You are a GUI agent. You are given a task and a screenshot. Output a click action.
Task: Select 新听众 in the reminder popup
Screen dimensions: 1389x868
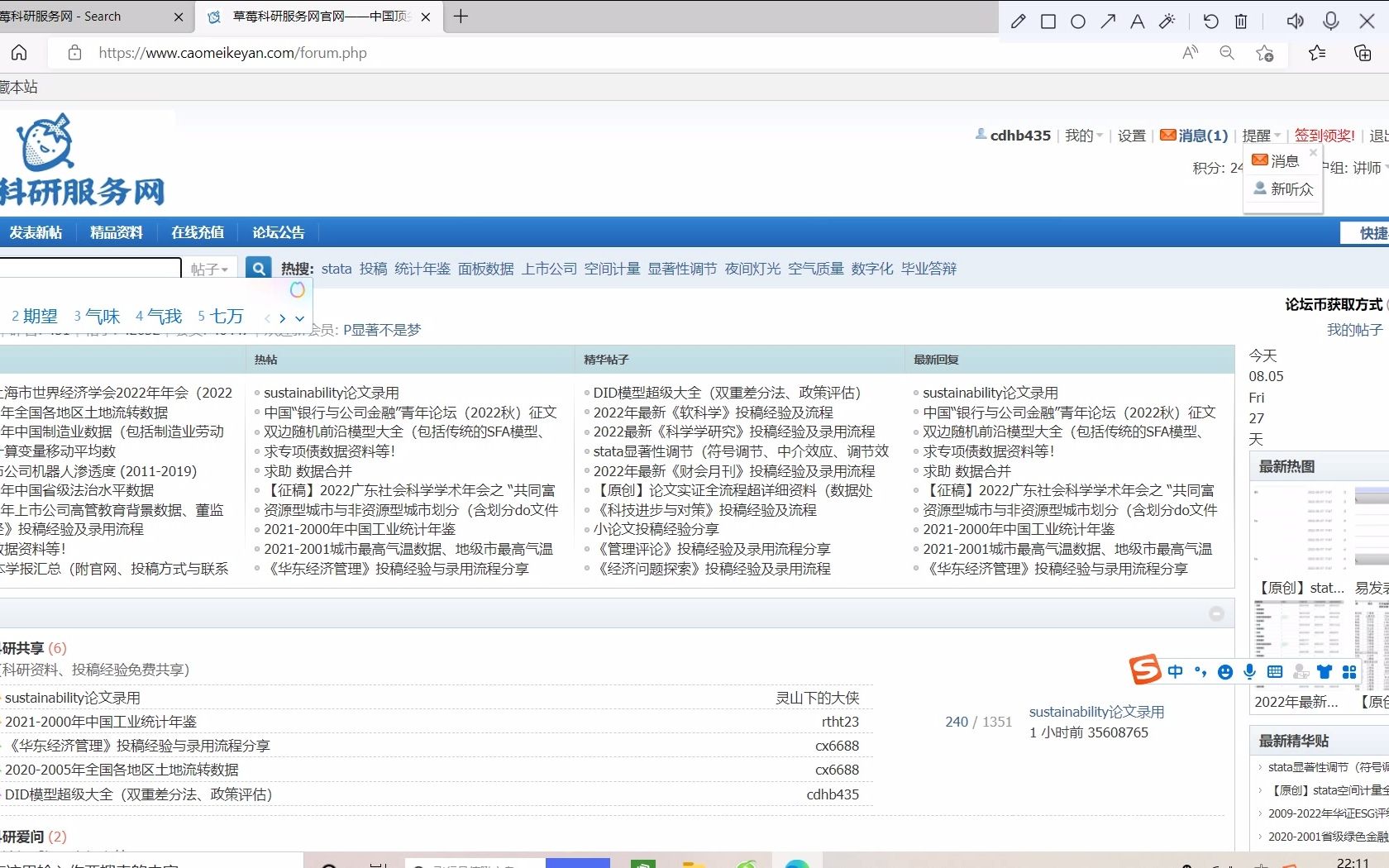tap(1283, 189)
